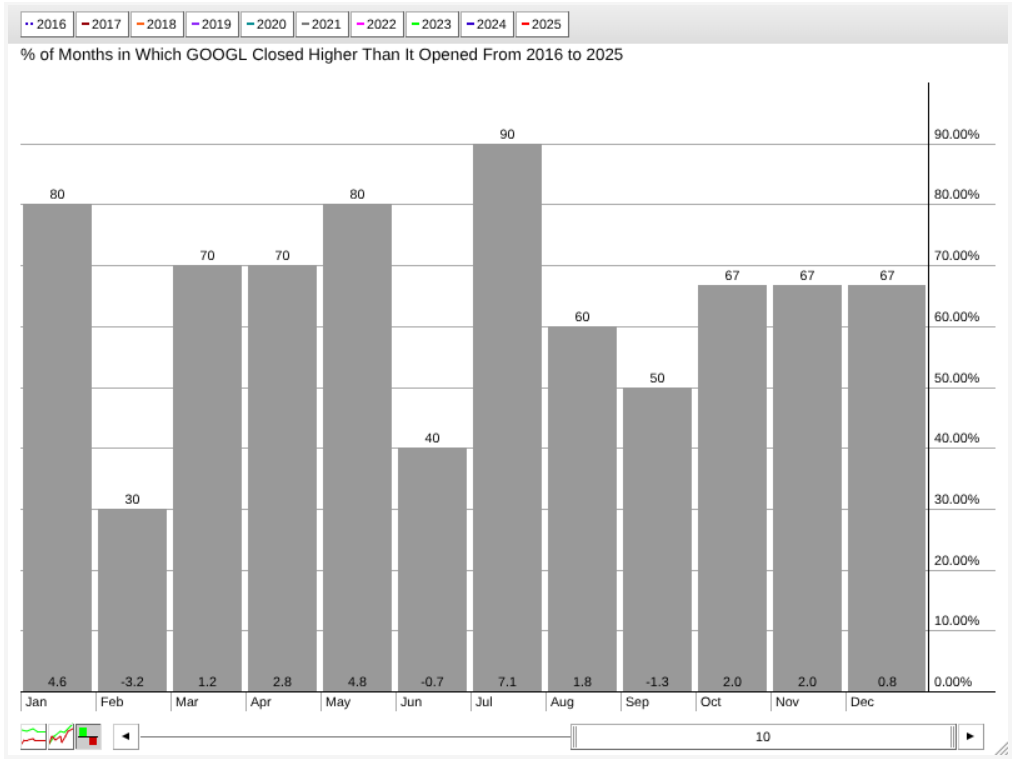Show the 2023 year legend item
This screenshot has width=1015, height=761.
[430, 24]
